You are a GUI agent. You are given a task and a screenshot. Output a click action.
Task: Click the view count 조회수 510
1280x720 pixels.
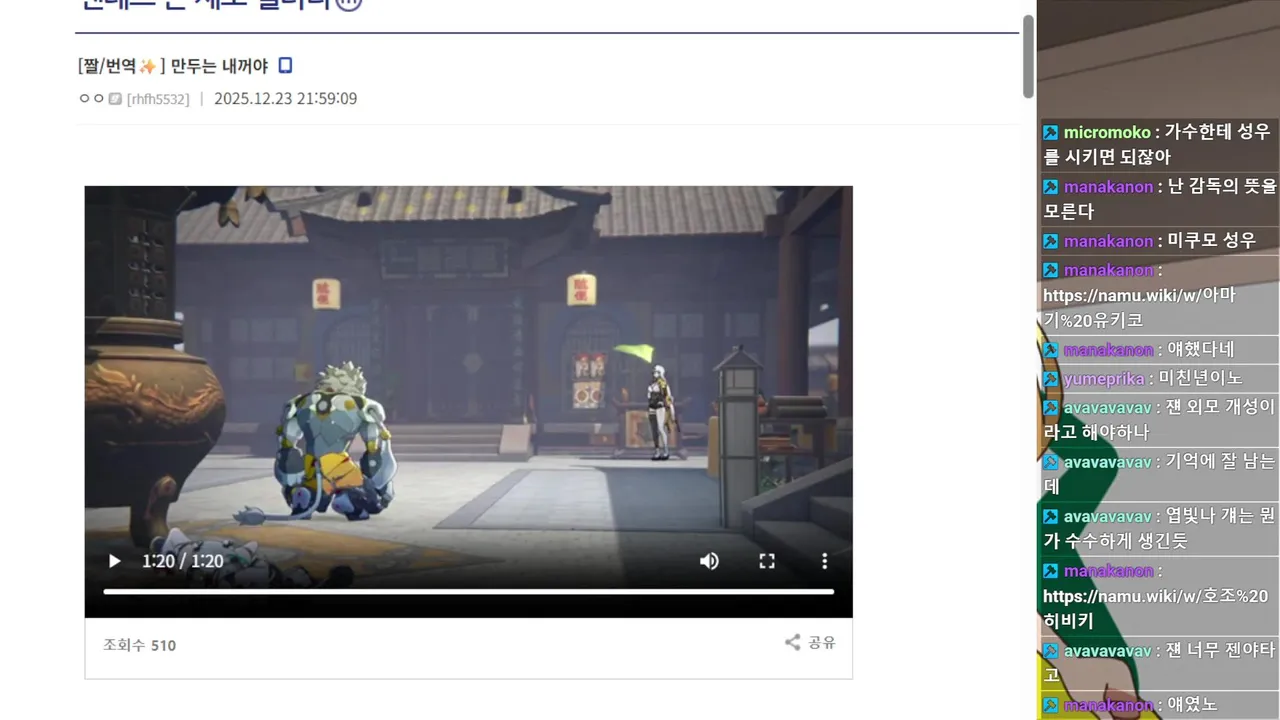tap(139, 645)
